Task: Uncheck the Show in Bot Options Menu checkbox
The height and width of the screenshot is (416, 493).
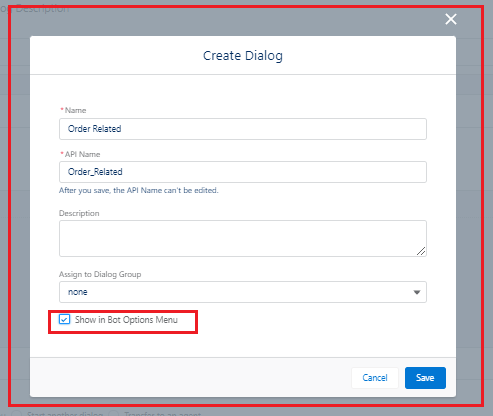Action: (64, 319)
